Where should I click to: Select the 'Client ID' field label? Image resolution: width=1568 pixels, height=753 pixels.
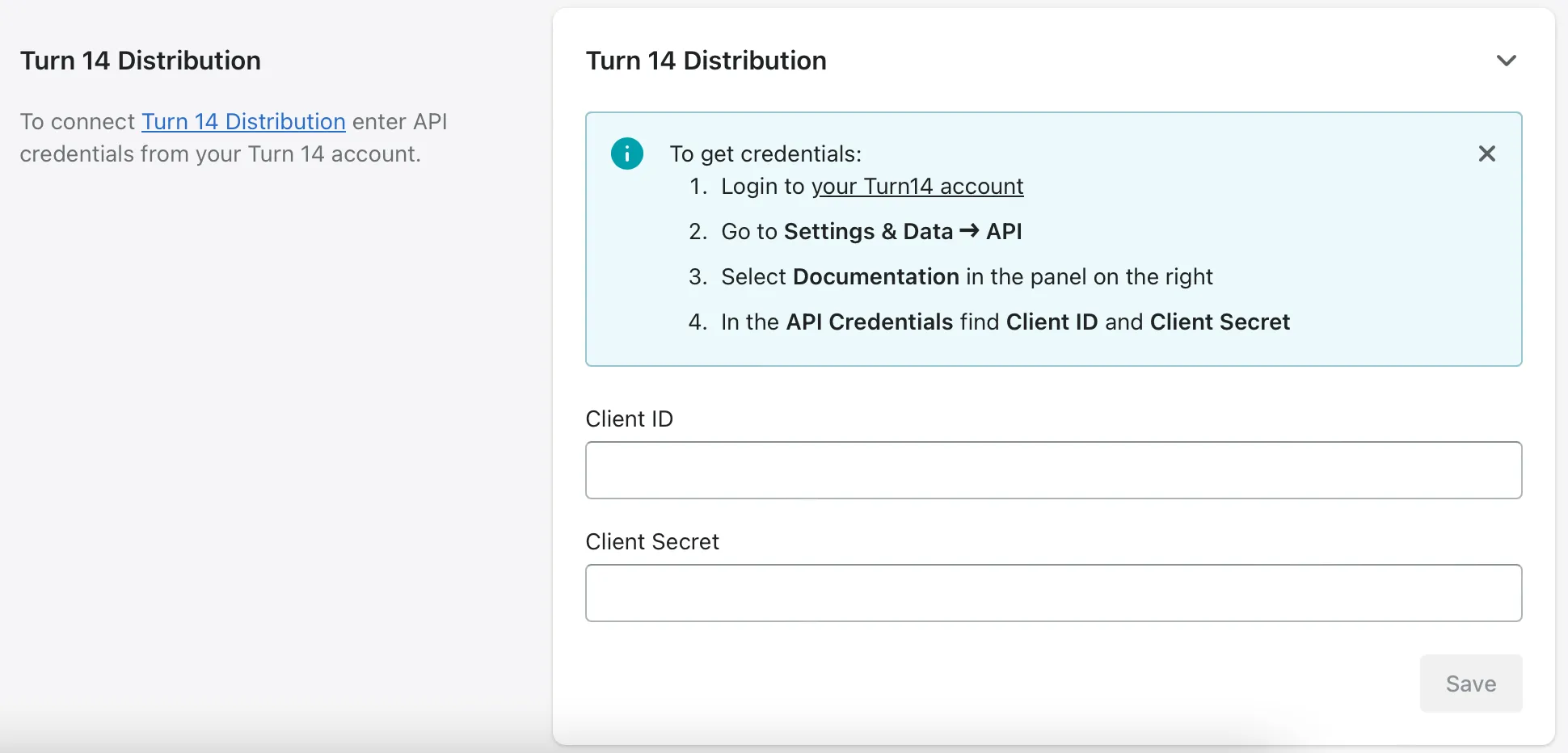[x=629, y=419]
